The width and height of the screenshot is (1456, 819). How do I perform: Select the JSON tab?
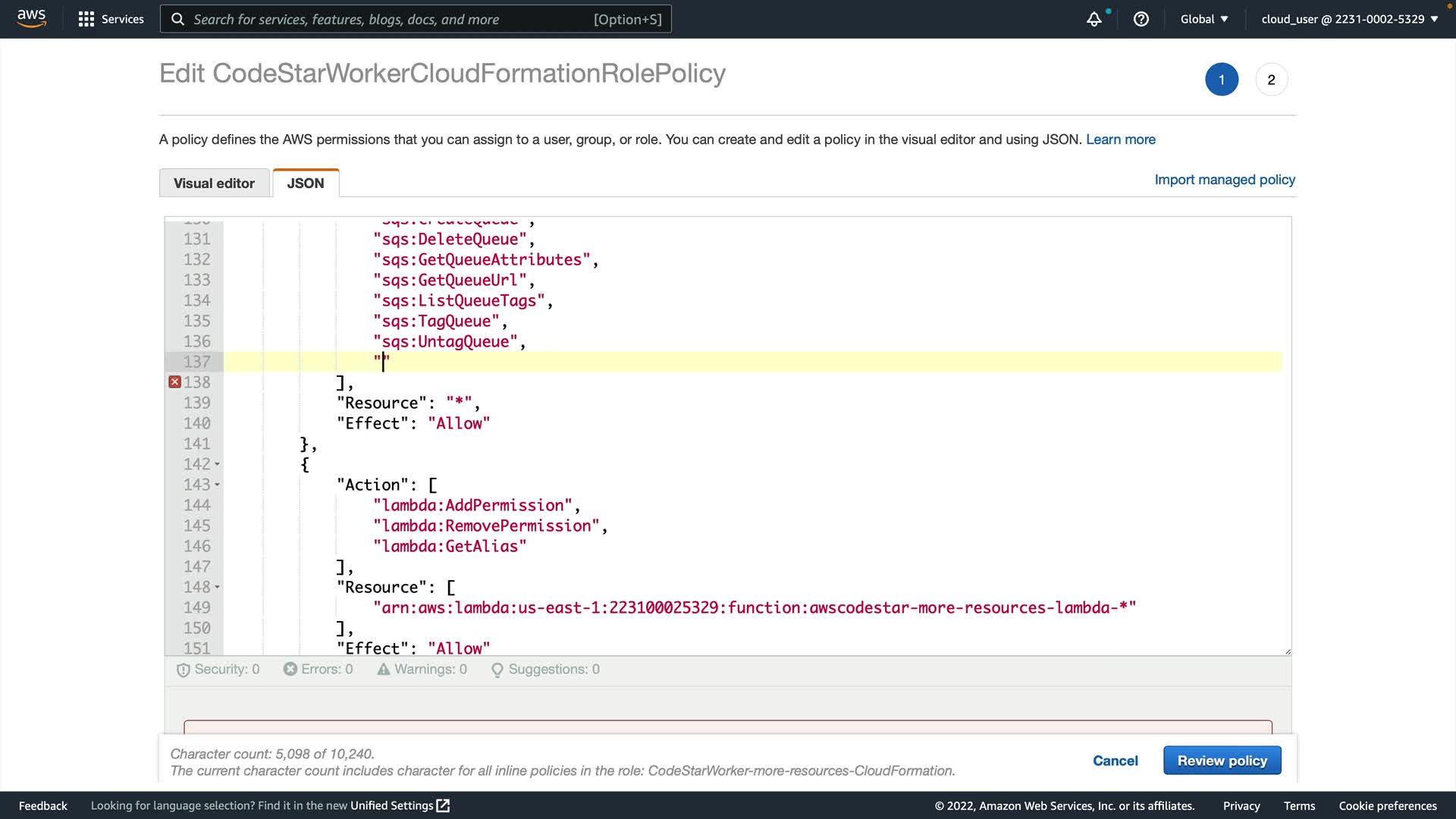306,184
